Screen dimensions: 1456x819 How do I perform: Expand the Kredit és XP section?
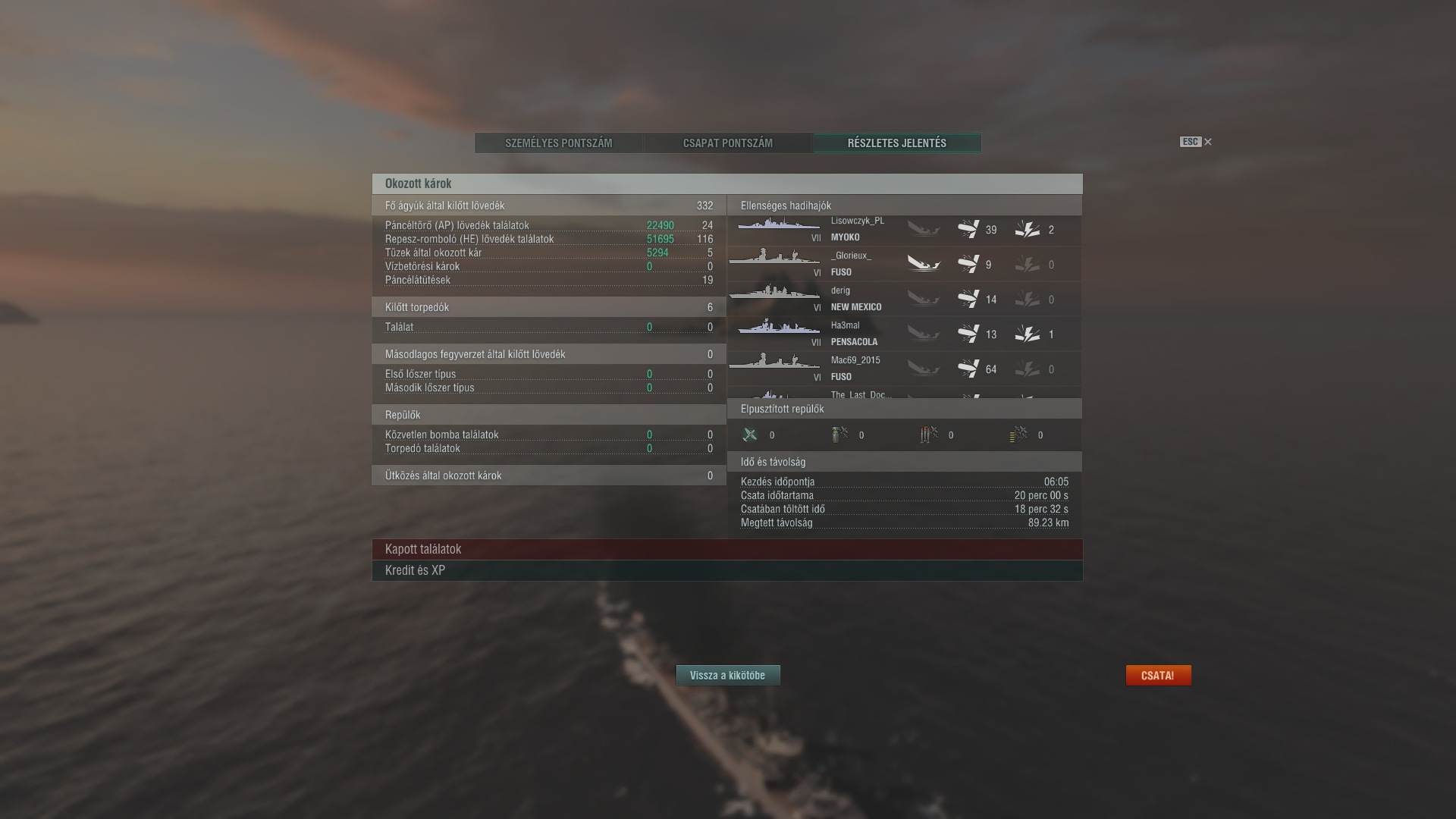(727, 570)
